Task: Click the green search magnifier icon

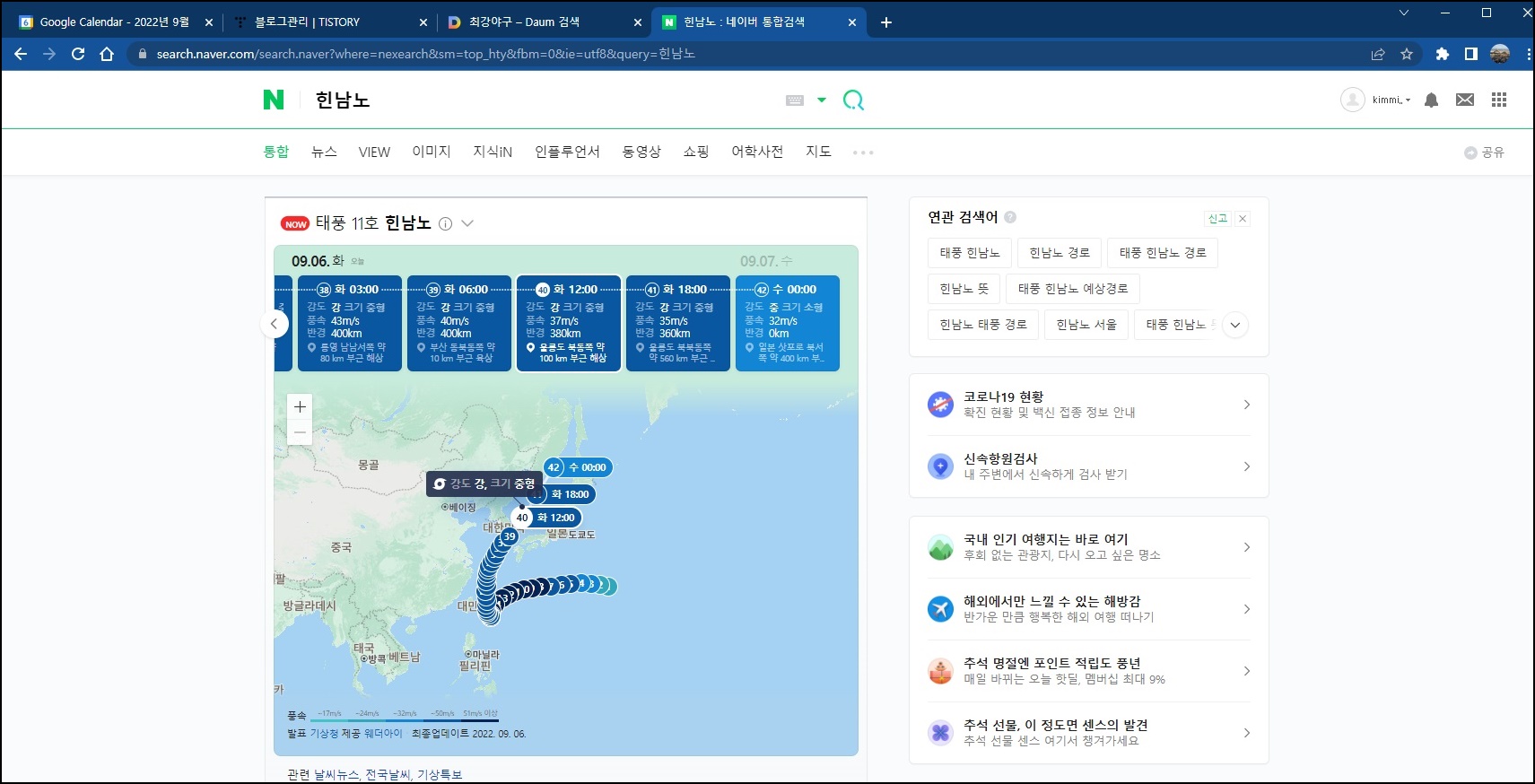Action: pos(853,100)
